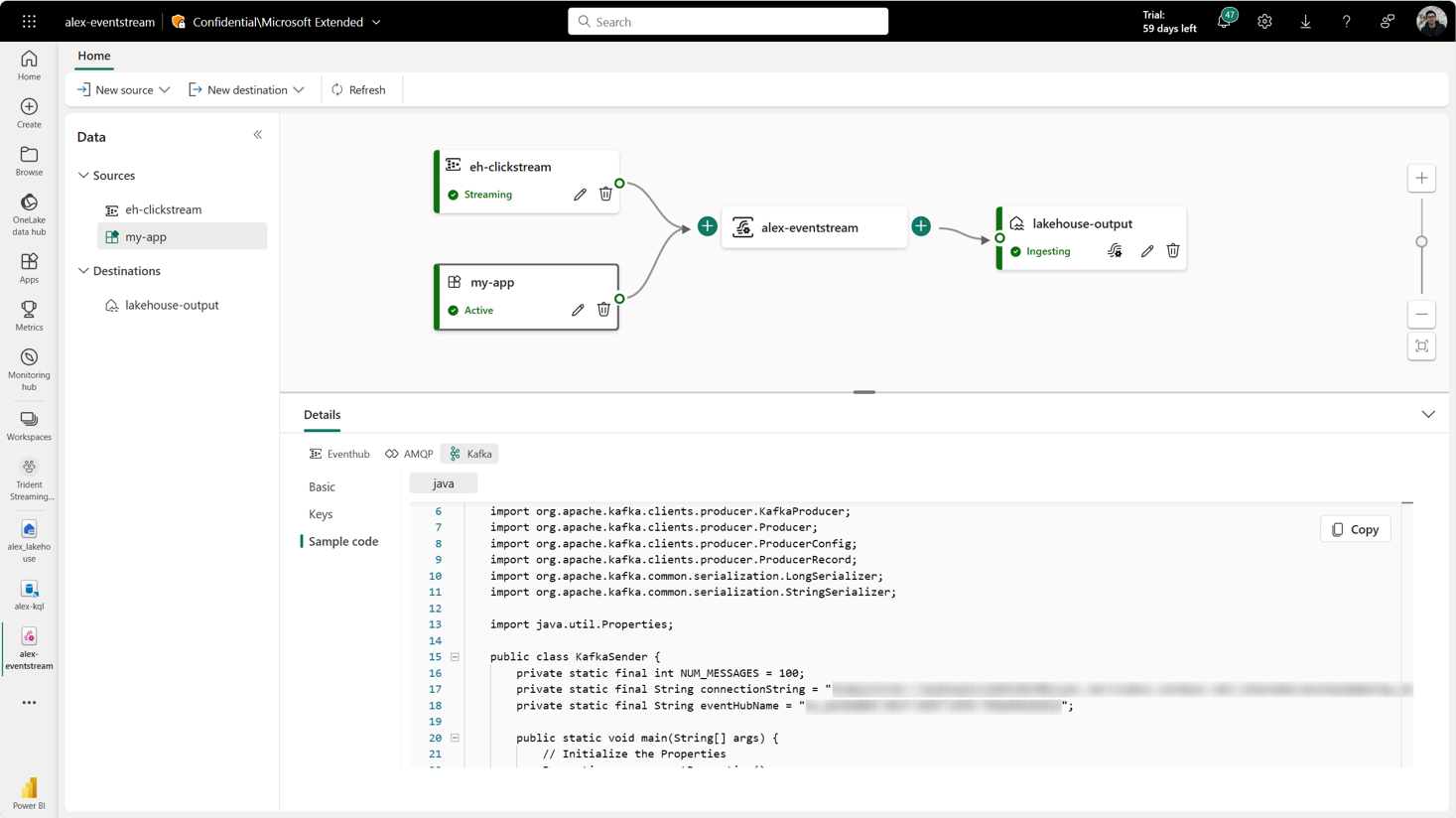Viewport: 1456px width, 818px height.
Task: Go to Home in left navigation
Action: tap(29, 66)
